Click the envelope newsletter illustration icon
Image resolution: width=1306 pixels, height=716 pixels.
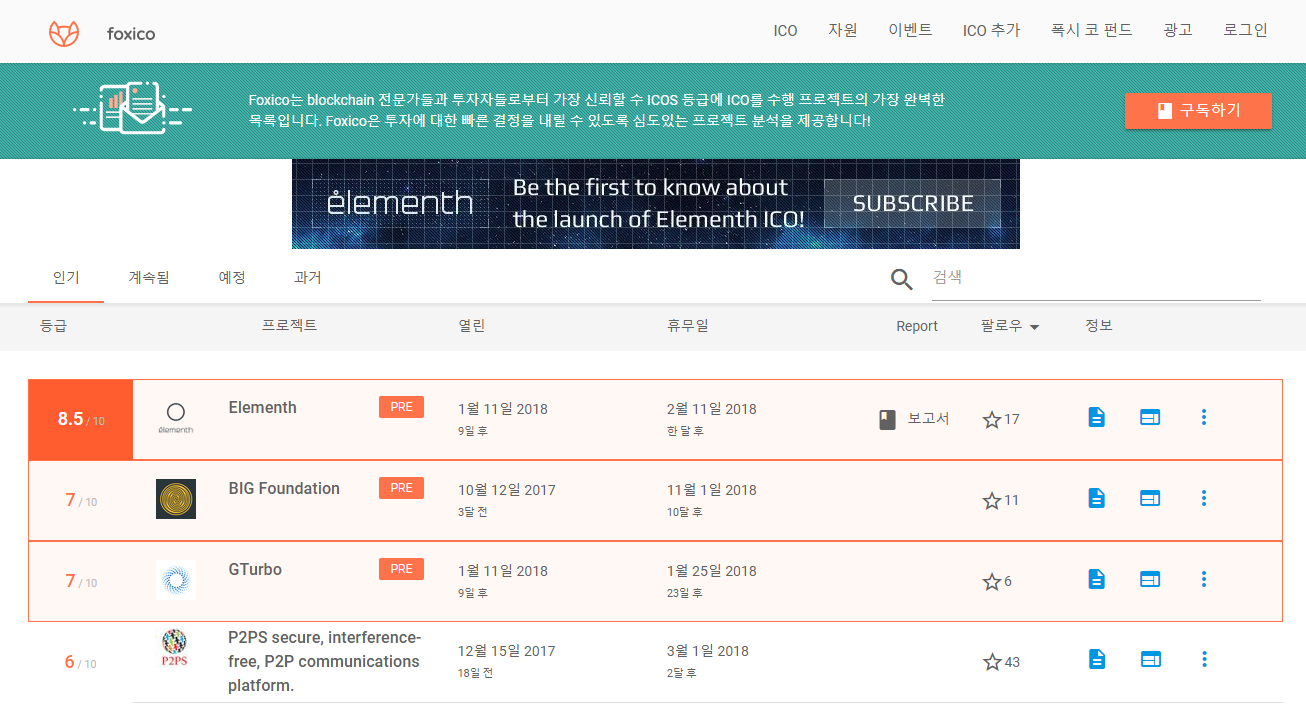point(133,108)
